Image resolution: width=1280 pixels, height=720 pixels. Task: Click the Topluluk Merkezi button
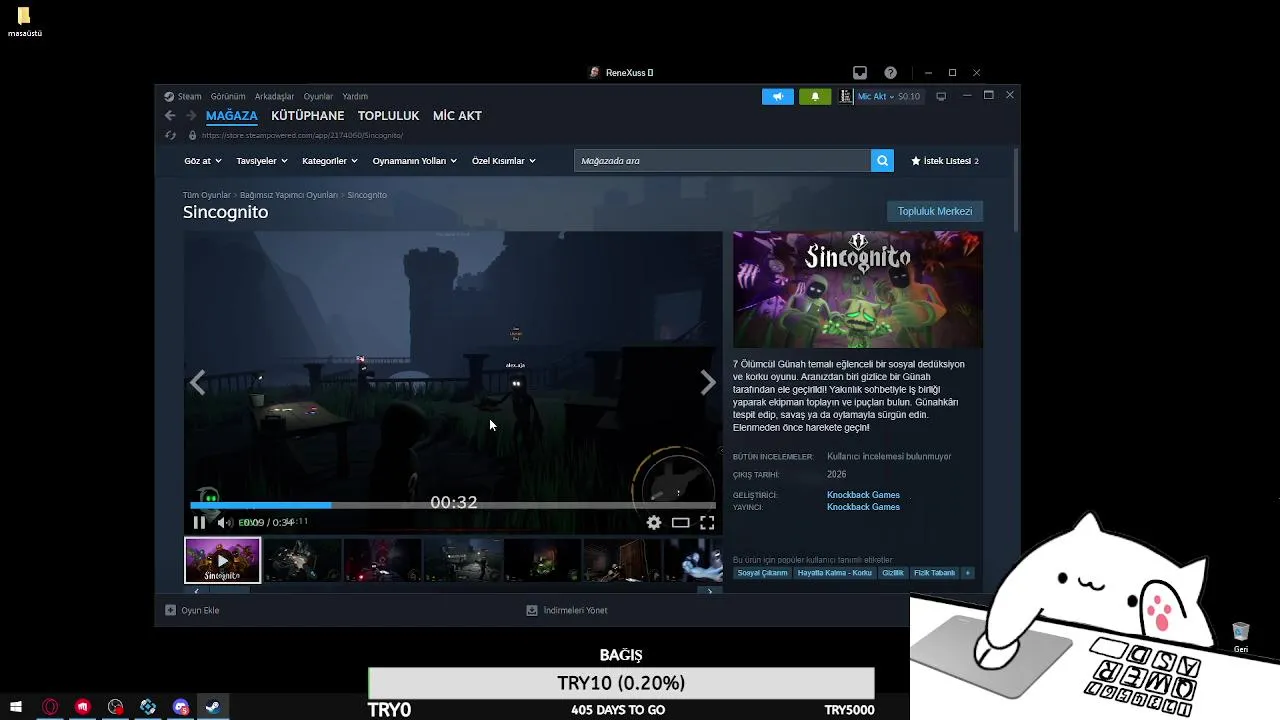[935, 211]
